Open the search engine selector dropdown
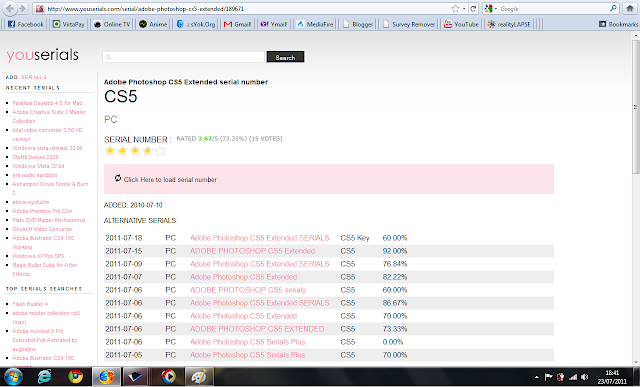This screenshot has height=387, width=640. (491, 9)
